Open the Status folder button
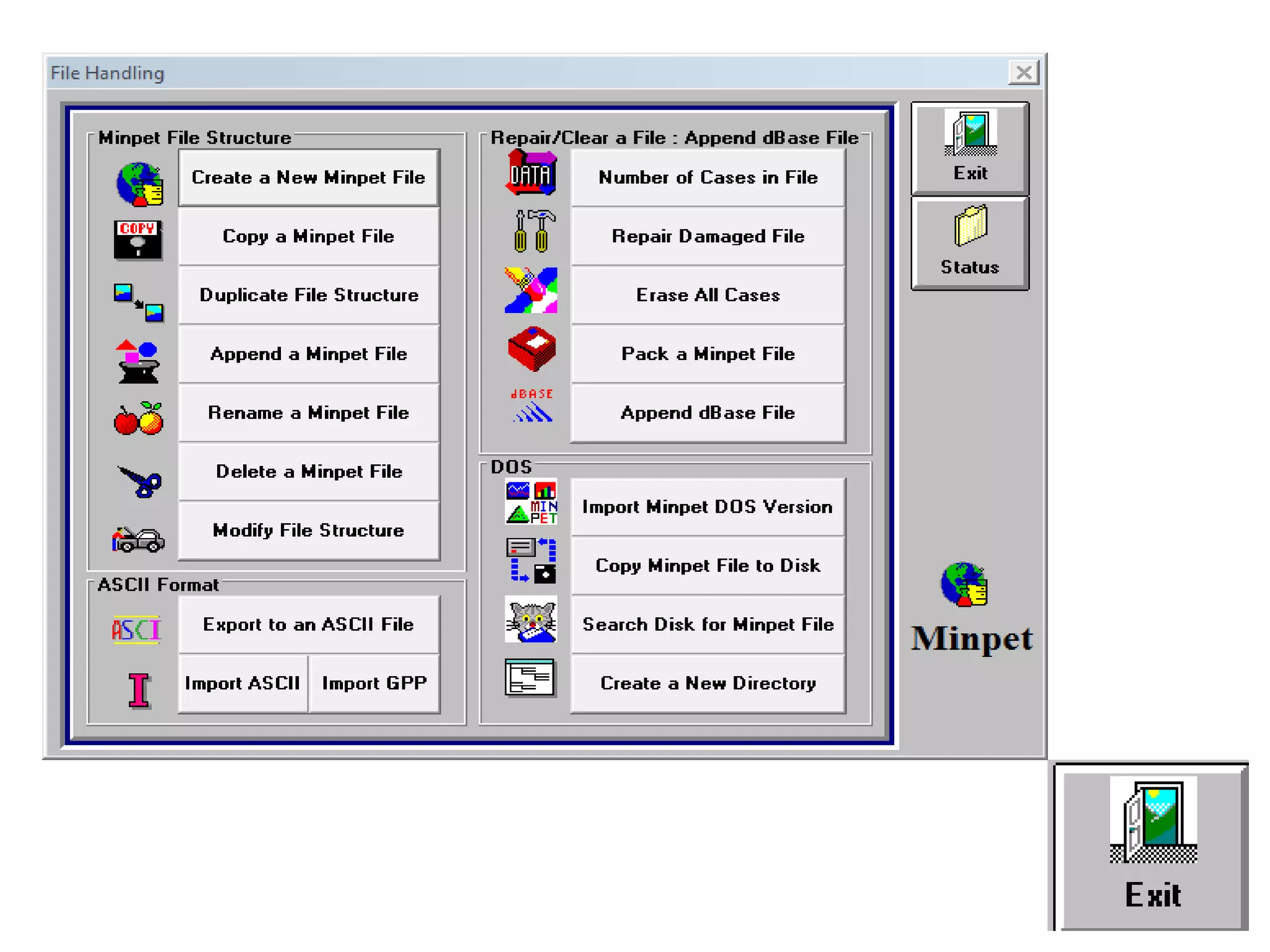 tap(970, 243)
